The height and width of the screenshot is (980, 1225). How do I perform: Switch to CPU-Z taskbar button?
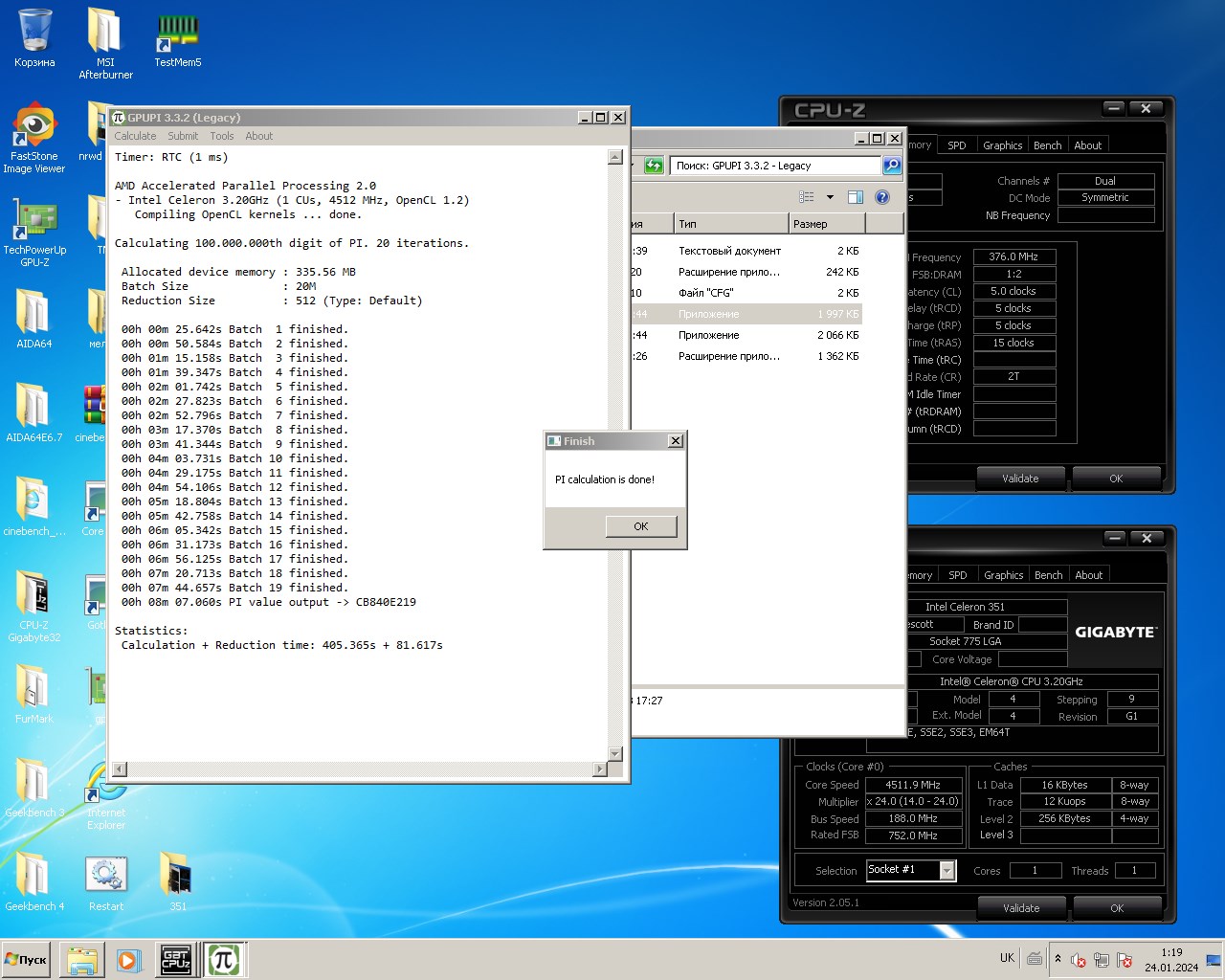pos(176,960)
